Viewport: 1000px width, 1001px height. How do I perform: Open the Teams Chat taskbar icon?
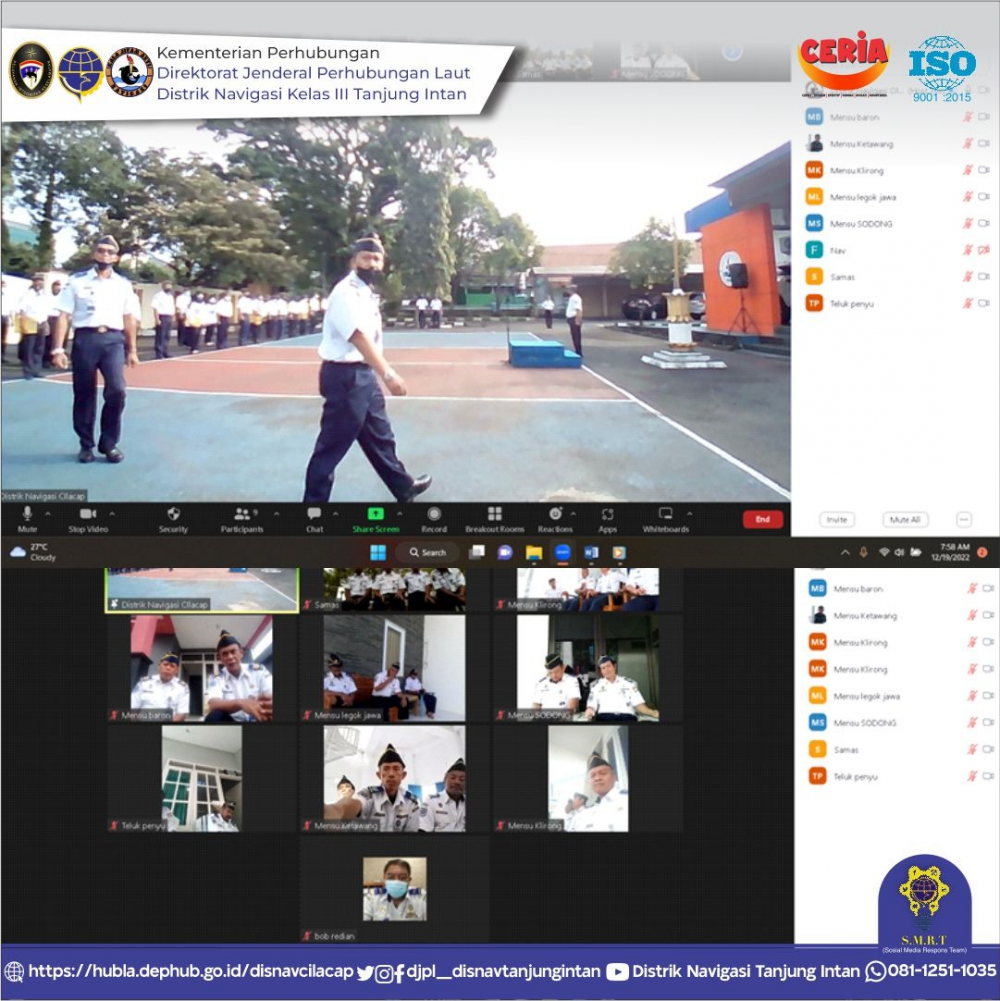coord(505,553)
